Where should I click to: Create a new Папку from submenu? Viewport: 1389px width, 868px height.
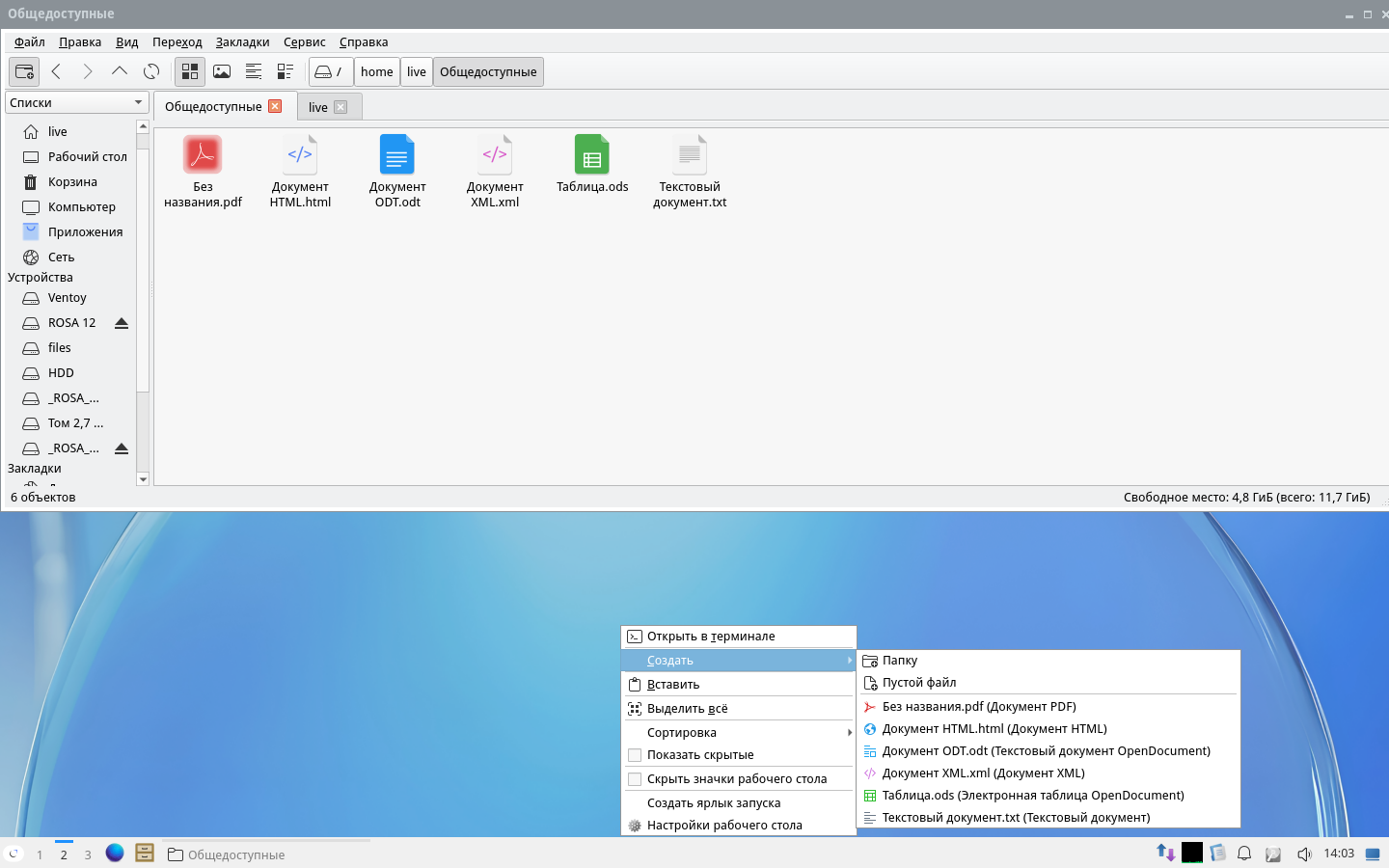coord(1049,661)
